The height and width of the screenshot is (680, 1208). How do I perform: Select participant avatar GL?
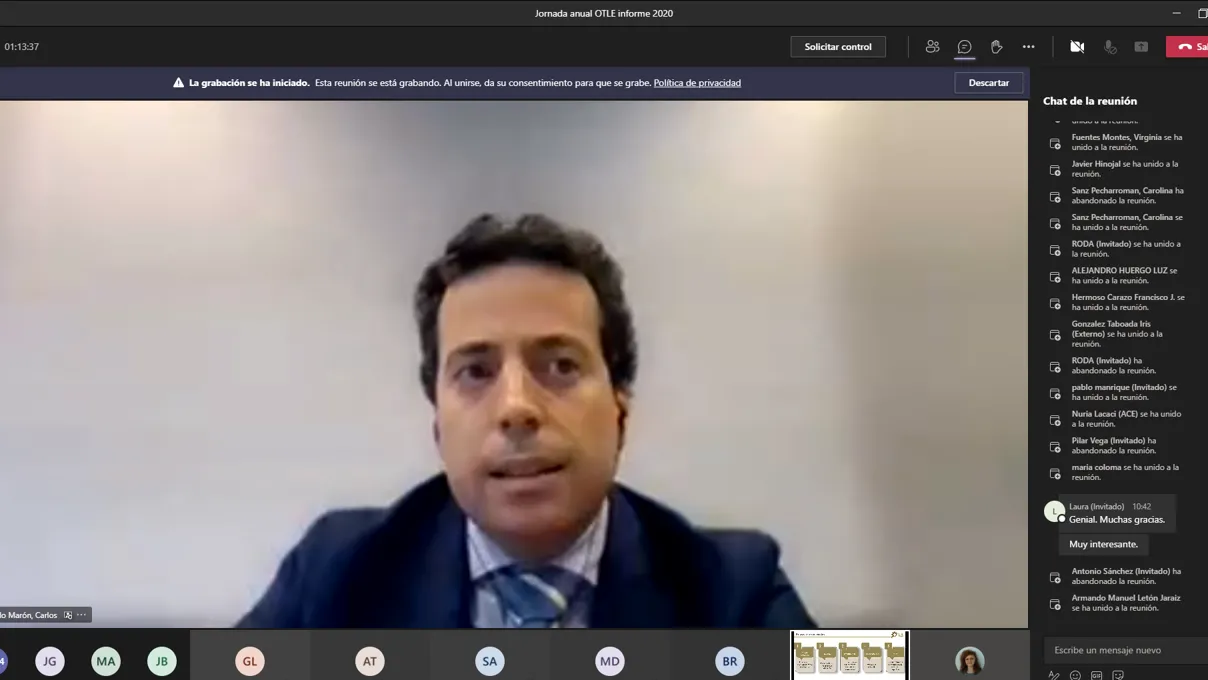coord(250,661)
